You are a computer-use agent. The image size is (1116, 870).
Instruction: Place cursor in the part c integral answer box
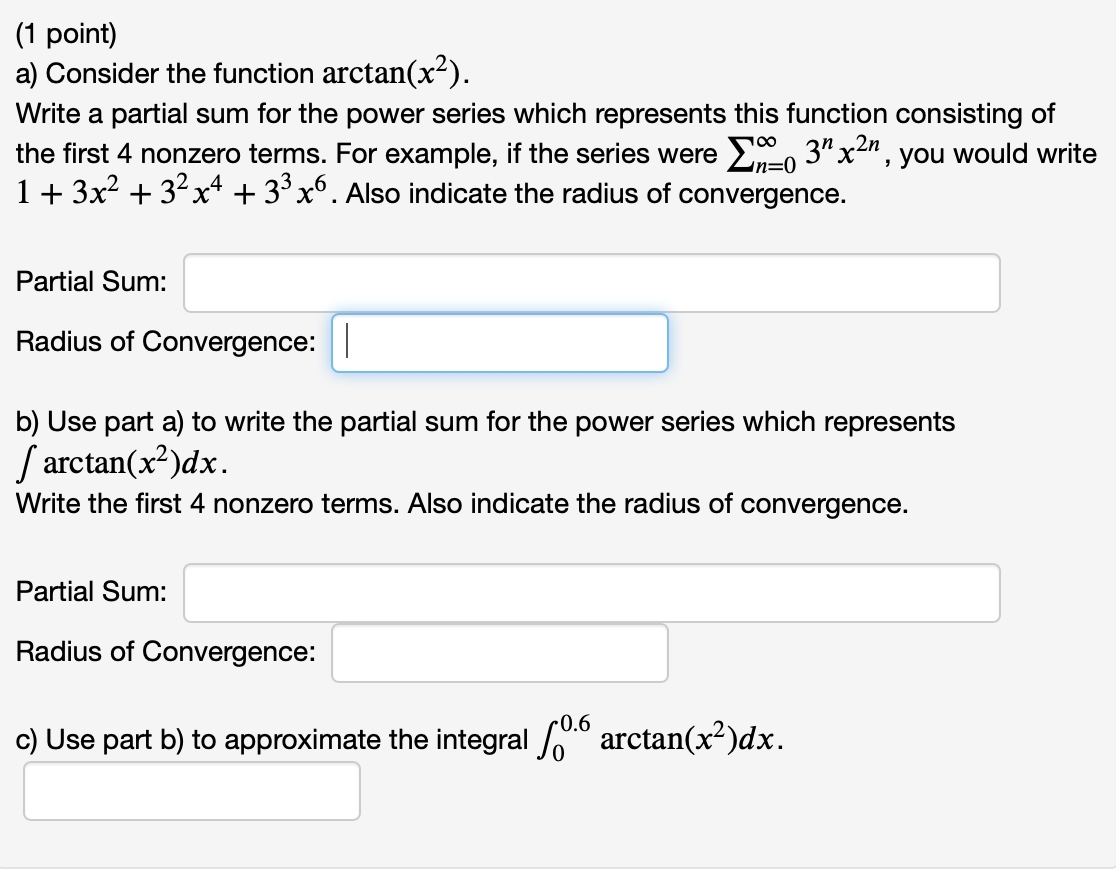click(x=192, y=791)
